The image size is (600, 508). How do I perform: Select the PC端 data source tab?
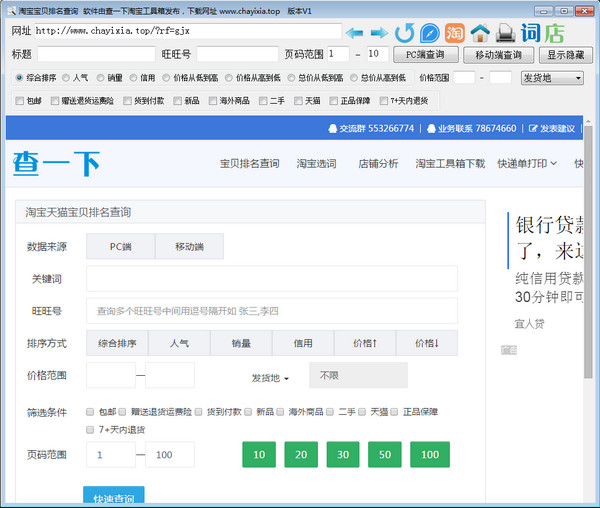[121, 246]
